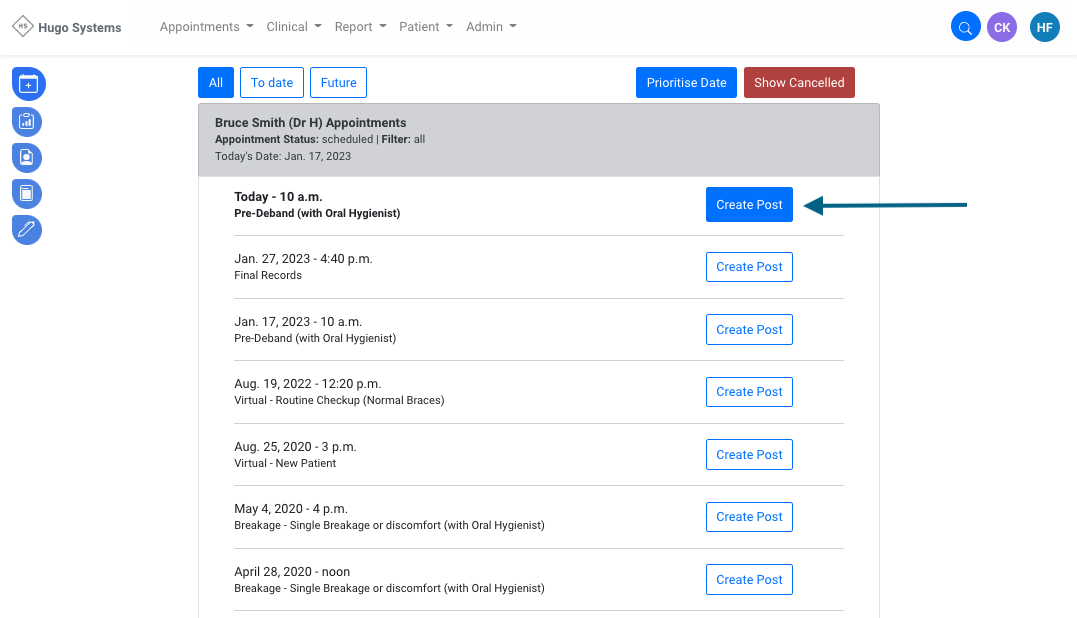
Task: Click the Show Cancelled button
Action: coord(799,83)
